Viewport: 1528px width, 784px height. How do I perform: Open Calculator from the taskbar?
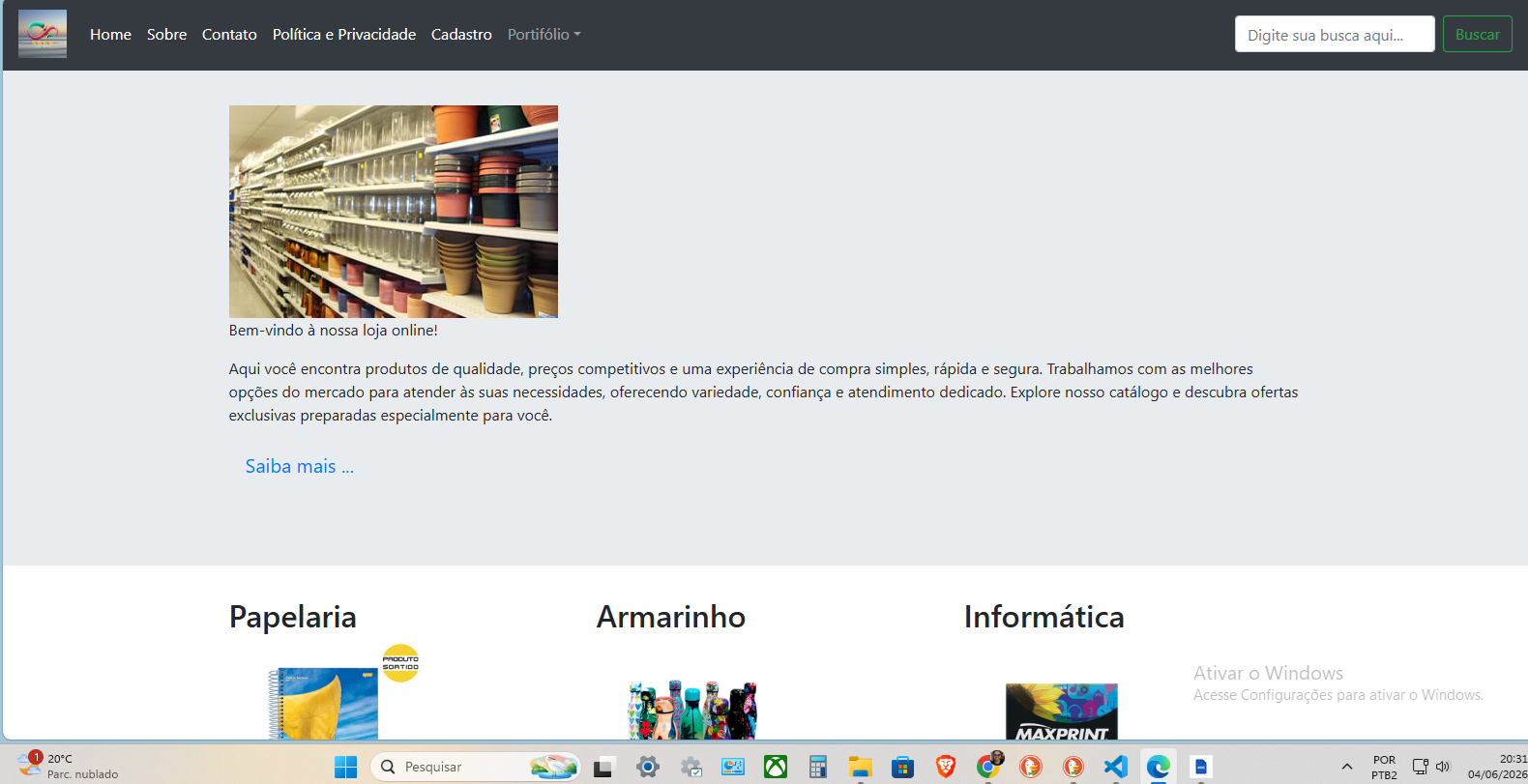coord(818,767)
